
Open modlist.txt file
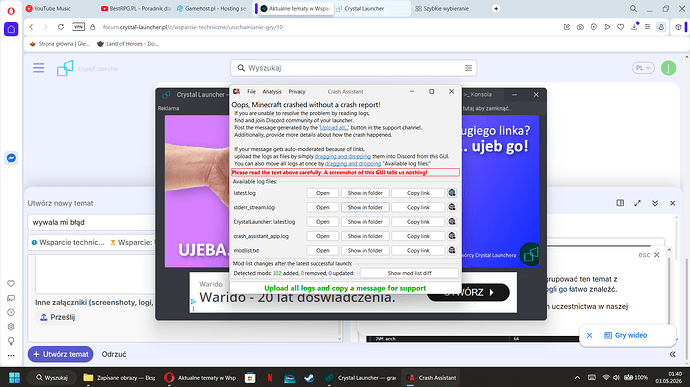[323, 251]
